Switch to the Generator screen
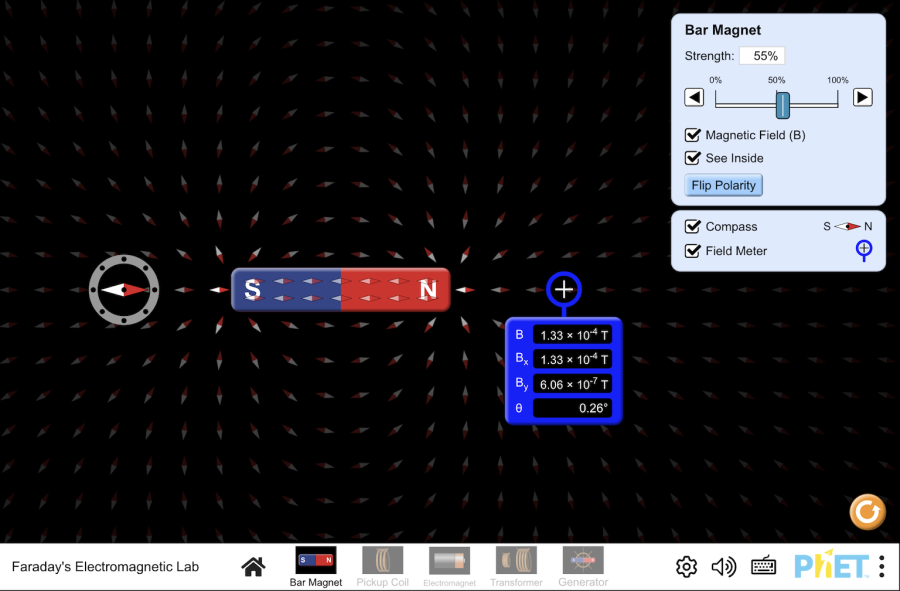 (583, 566)
